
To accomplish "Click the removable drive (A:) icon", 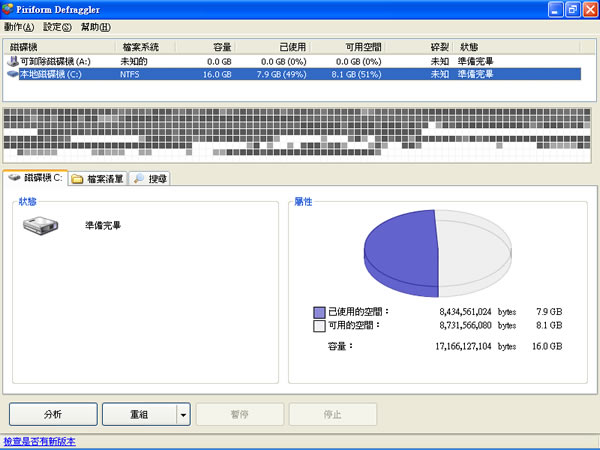I will (12, 61).
